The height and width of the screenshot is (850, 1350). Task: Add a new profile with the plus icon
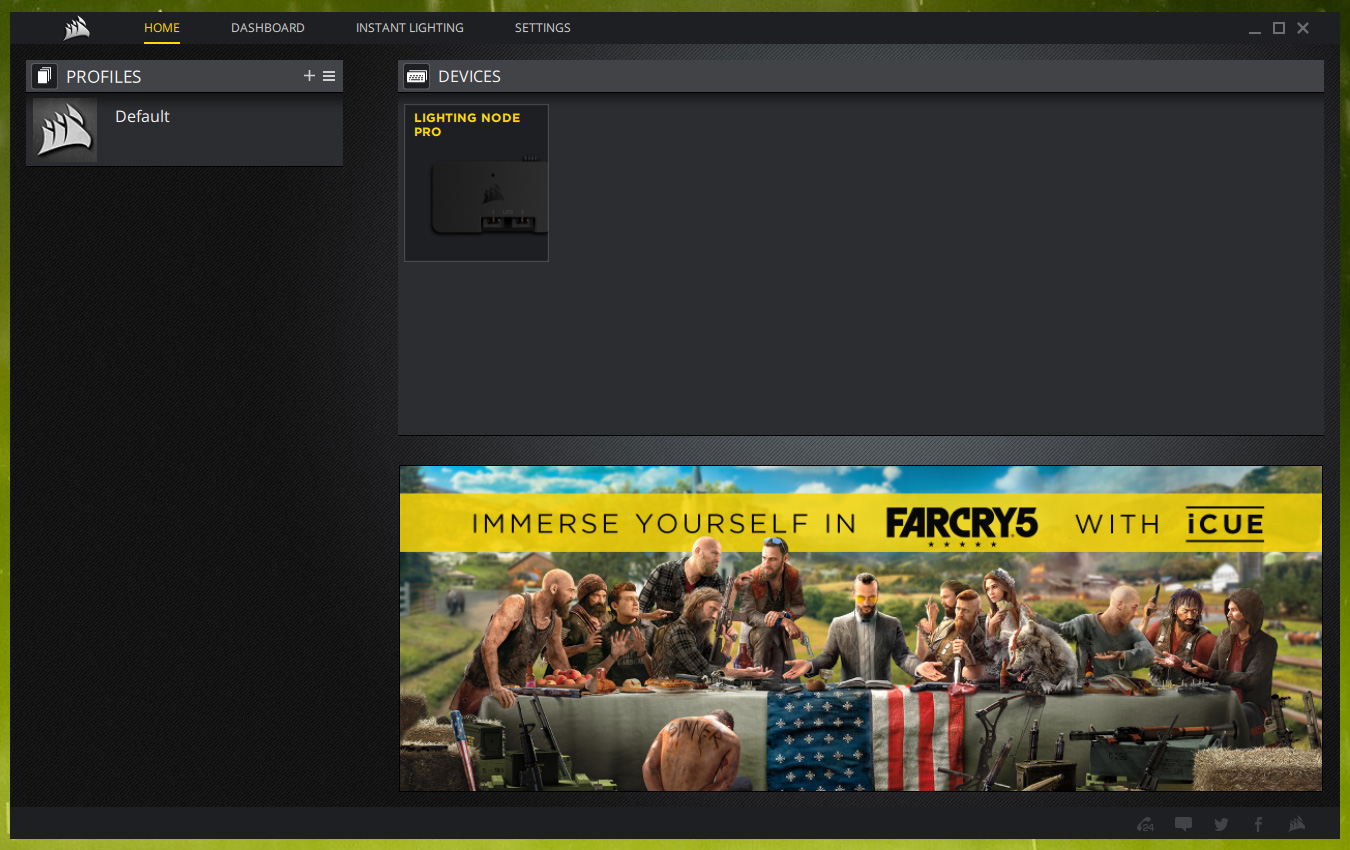[x=309, y=76]
